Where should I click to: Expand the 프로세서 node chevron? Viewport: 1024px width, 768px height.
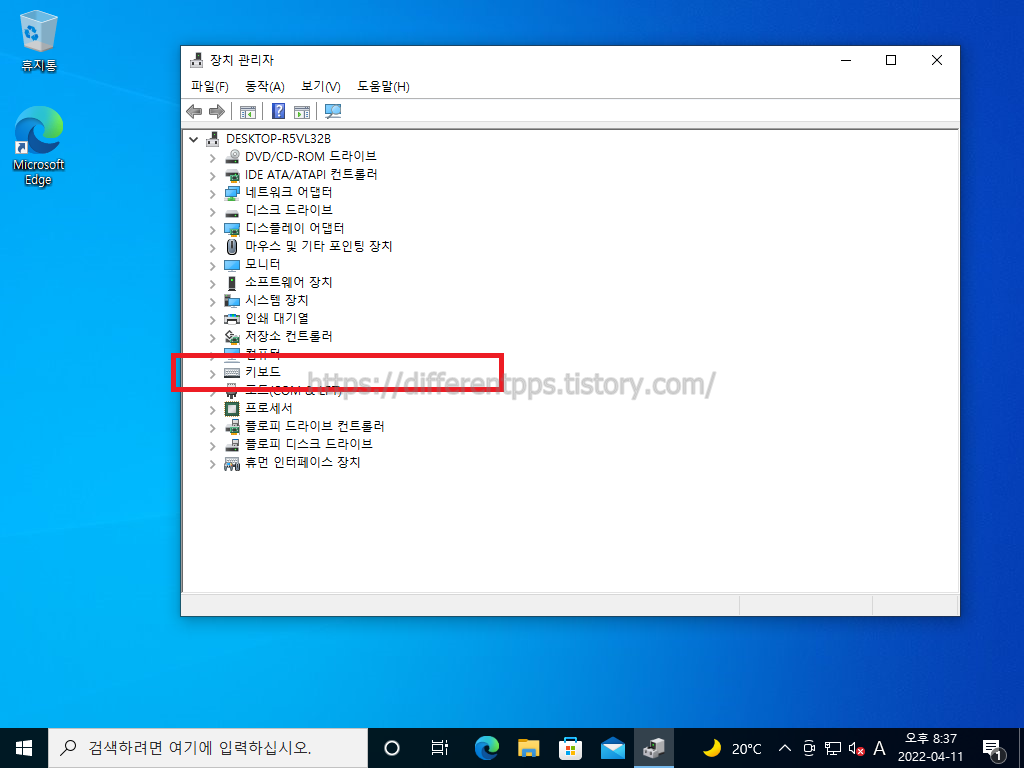click(x=212, y=409)
